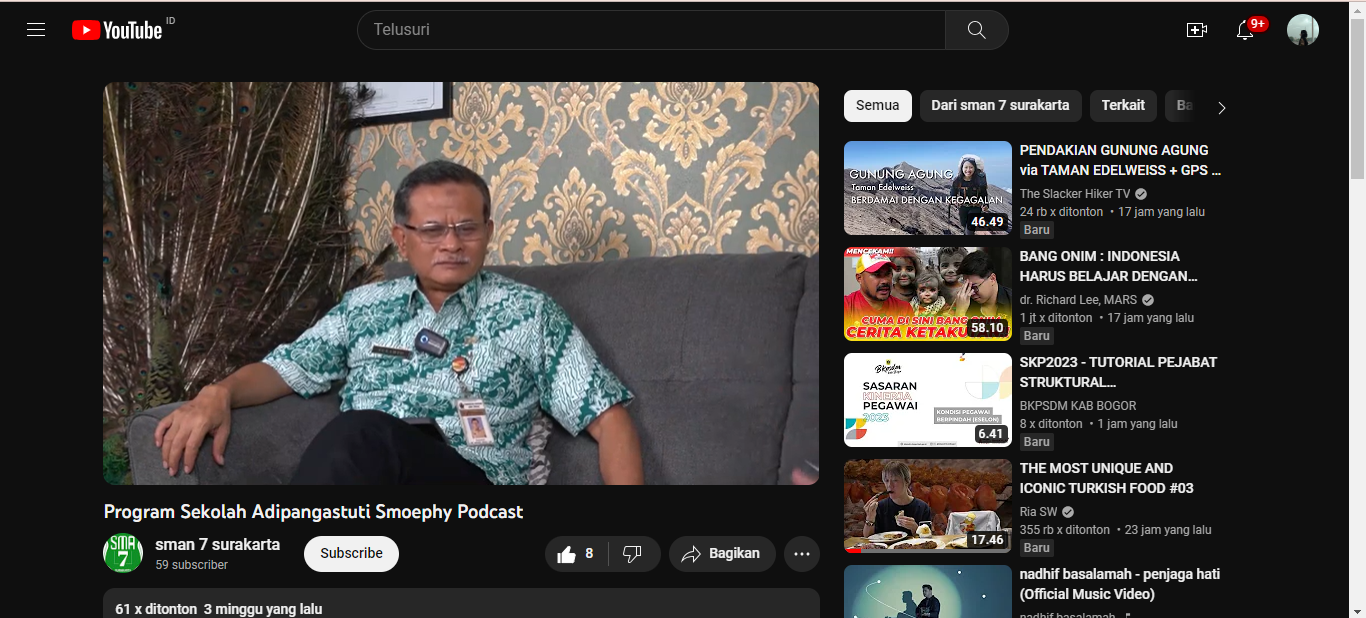Click the search magnifier button
This screenshot has width=1366, height=618.
pyautogui.click(x=977, y=30)
